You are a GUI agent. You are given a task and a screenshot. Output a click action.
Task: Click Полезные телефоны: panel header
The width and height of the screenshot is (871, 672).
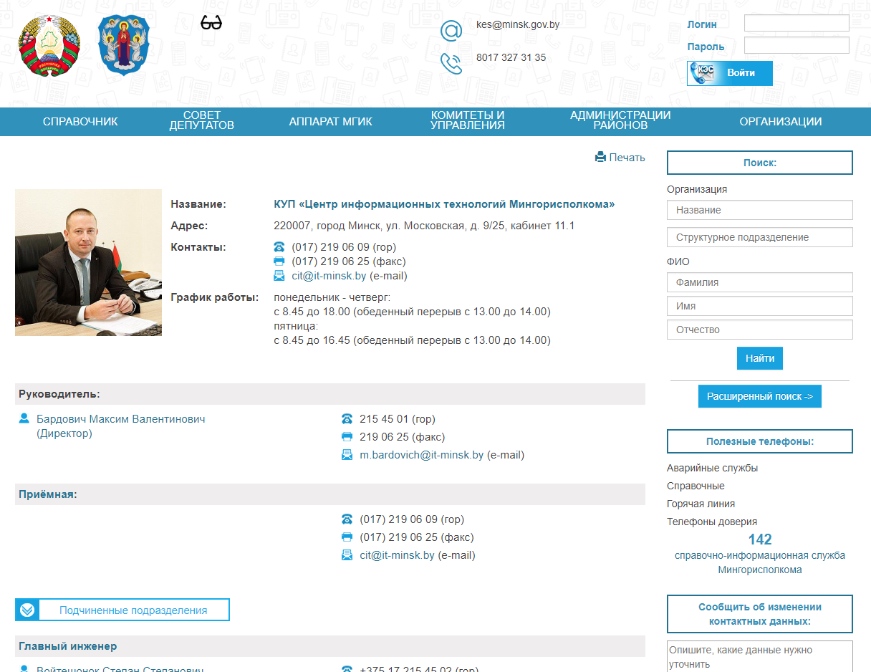click(x=760, y=442)
